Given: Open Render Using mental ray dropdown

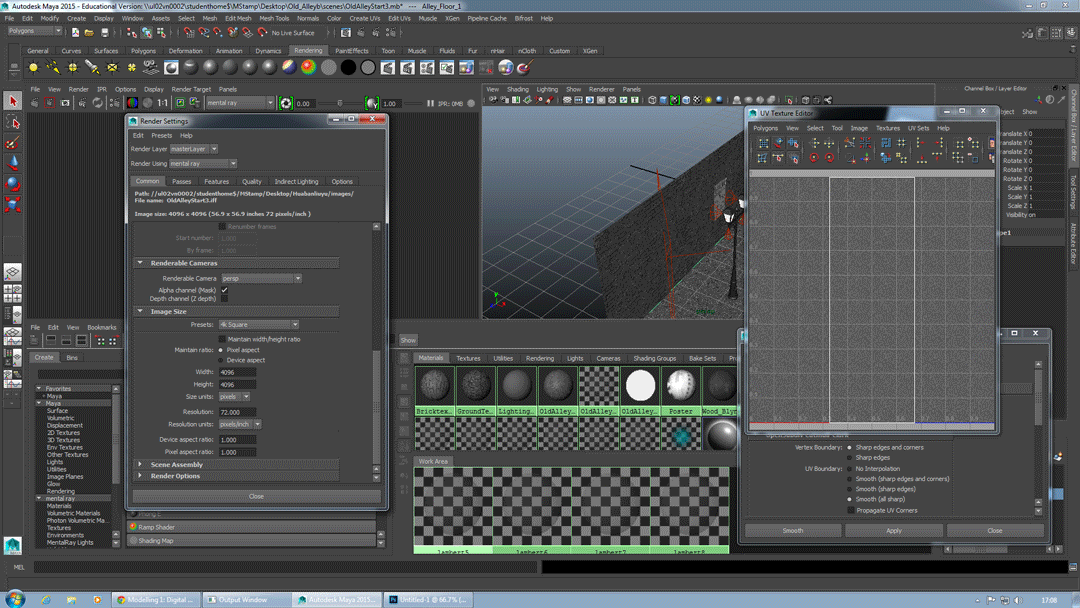Looking at the screenshot, I should [203, 164].
